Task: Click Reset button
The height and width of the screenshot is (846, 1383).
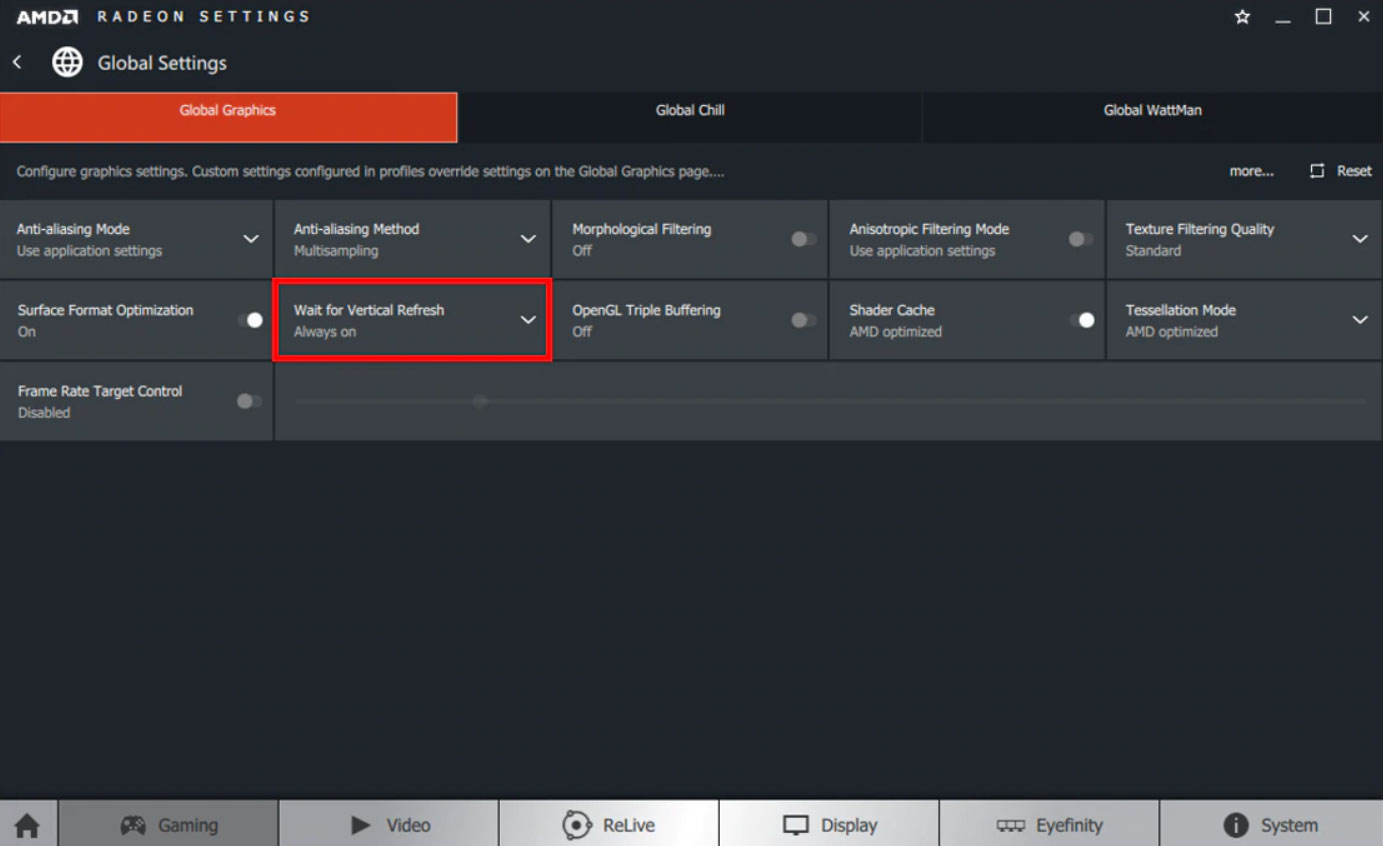Action: [x=1341, y=171]
